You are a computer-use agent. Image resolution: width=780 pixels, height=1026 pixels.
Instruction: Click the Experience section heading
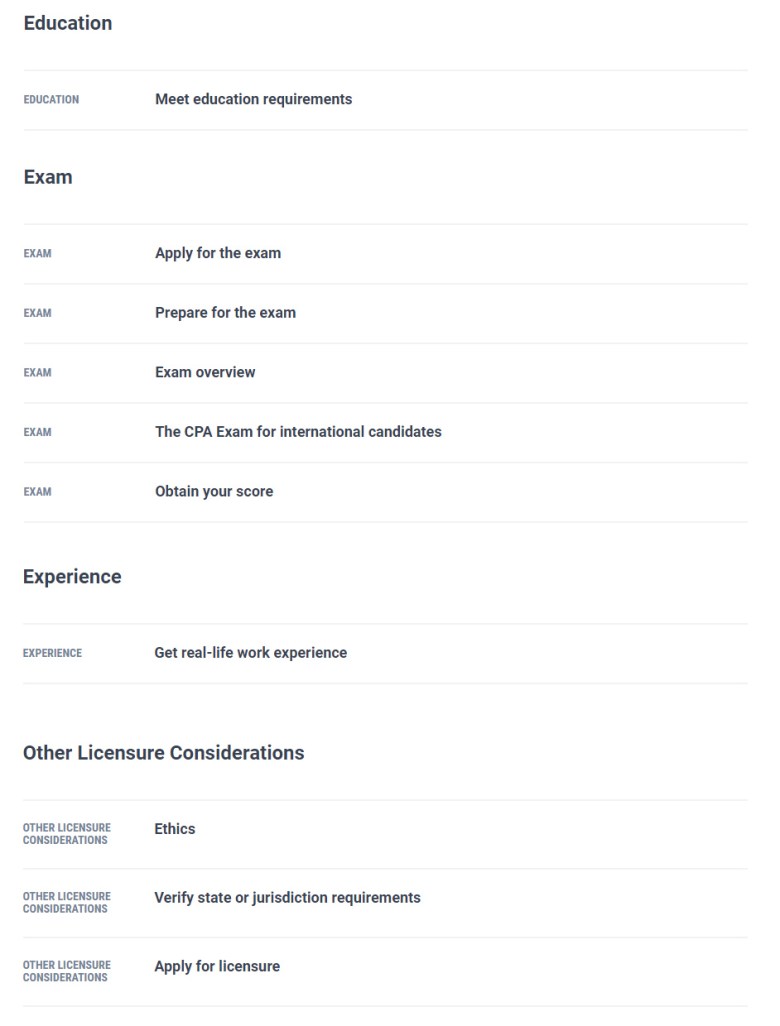(x=72, y=577)
